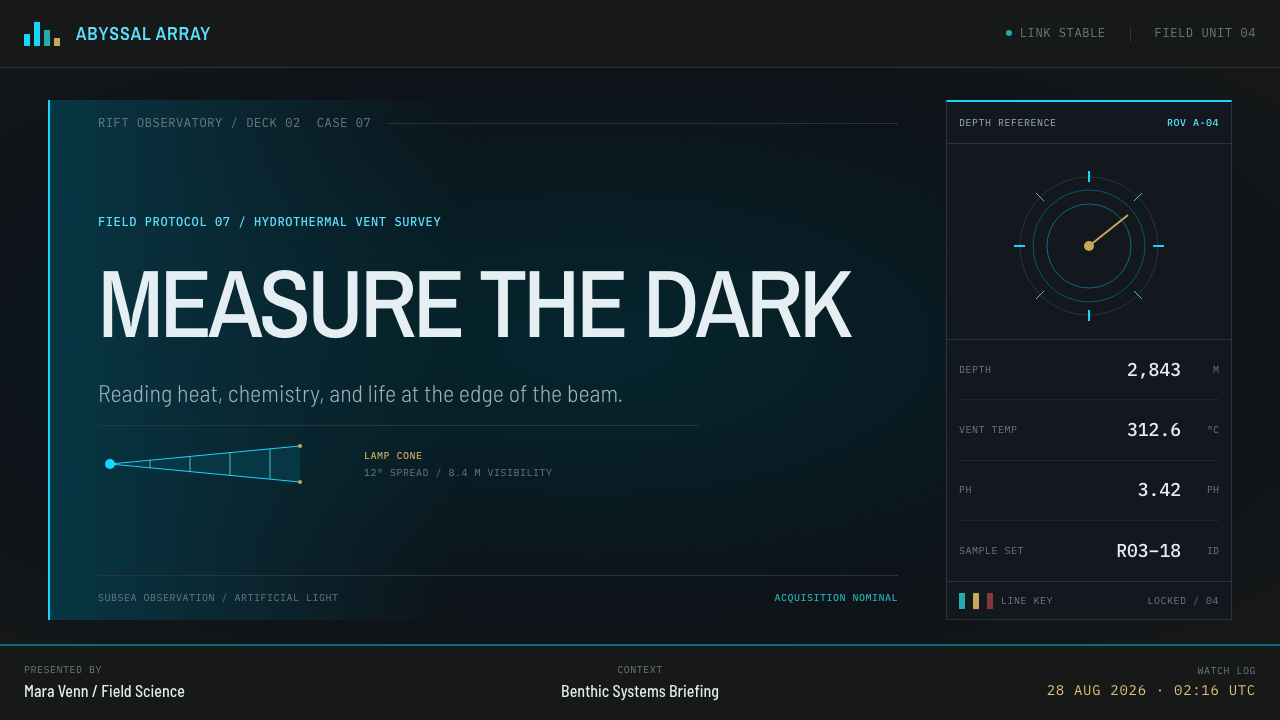1280x720 pixels.
Task: Click the LOCKED / 04 status
Action: pyautogui.click(x=1183, y=601)
